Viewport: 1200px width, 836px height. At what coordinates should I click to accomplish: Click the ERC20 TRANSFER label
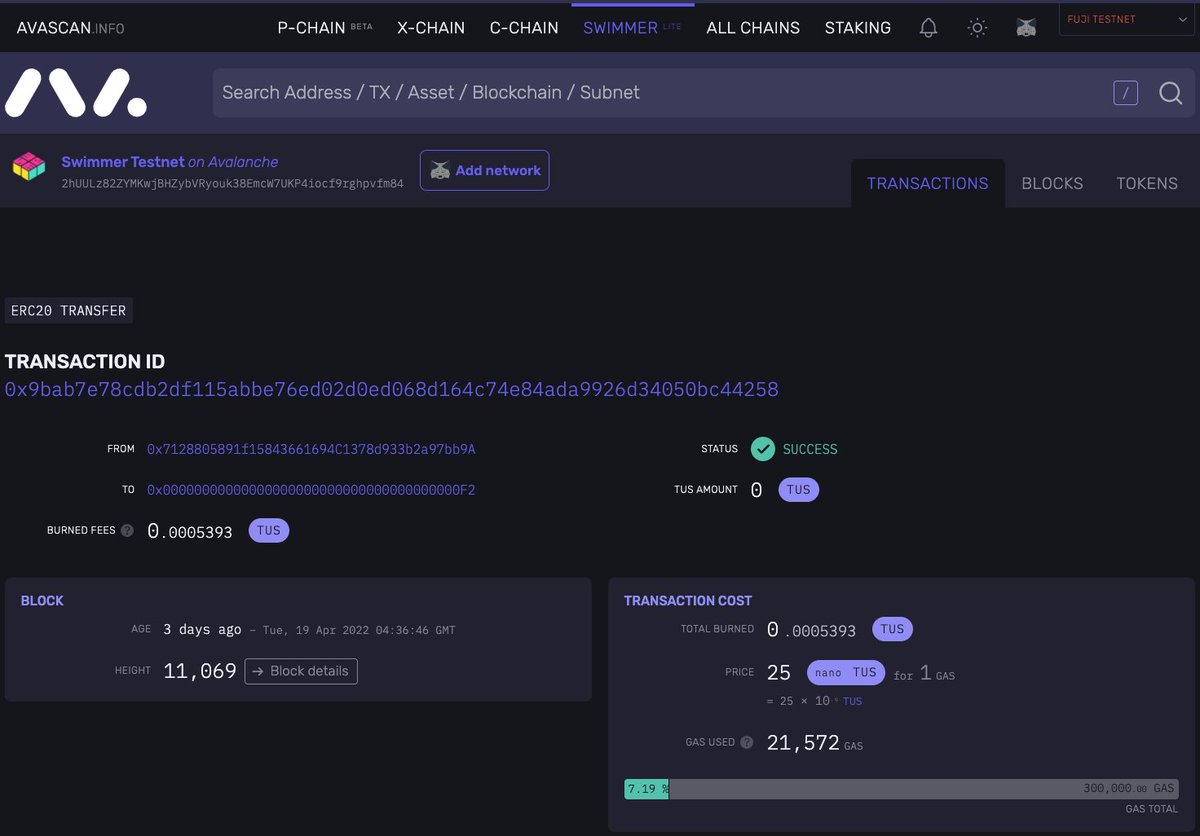tap(69, 311)
